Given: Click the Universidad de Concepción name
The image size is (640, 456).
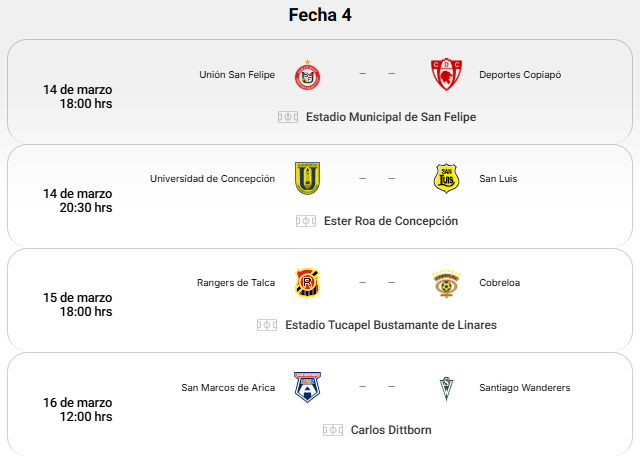Looking at the screenshot, I should (212, 179).
